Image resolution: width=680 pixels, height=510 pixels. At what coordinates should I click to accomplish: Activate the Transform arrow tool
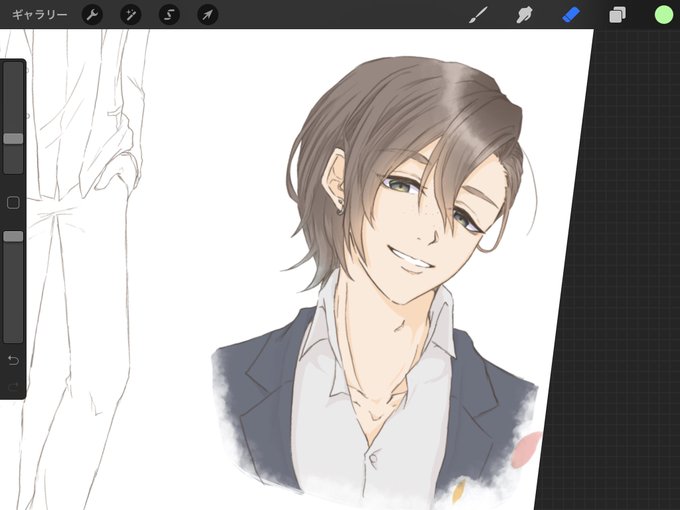[208, 15]
